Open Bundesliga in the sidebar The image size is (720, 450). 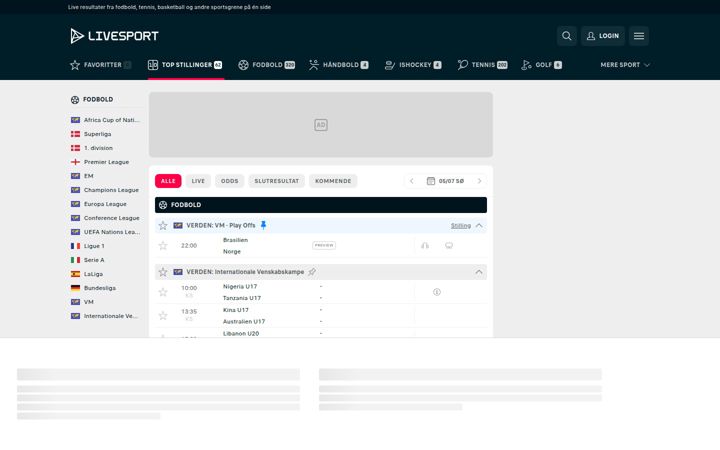[93, 288]
